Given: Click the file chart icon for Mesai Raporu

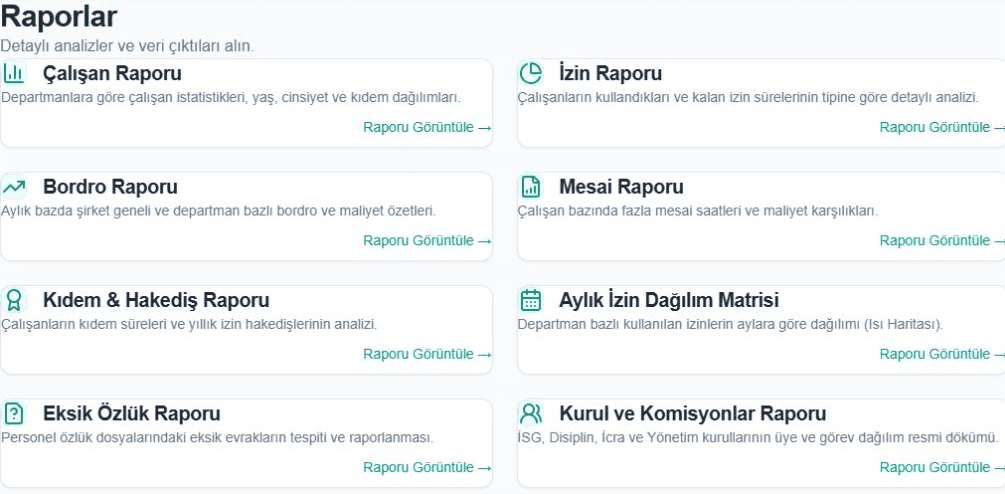Looking at the screenshot, I should tap(531, 187).
